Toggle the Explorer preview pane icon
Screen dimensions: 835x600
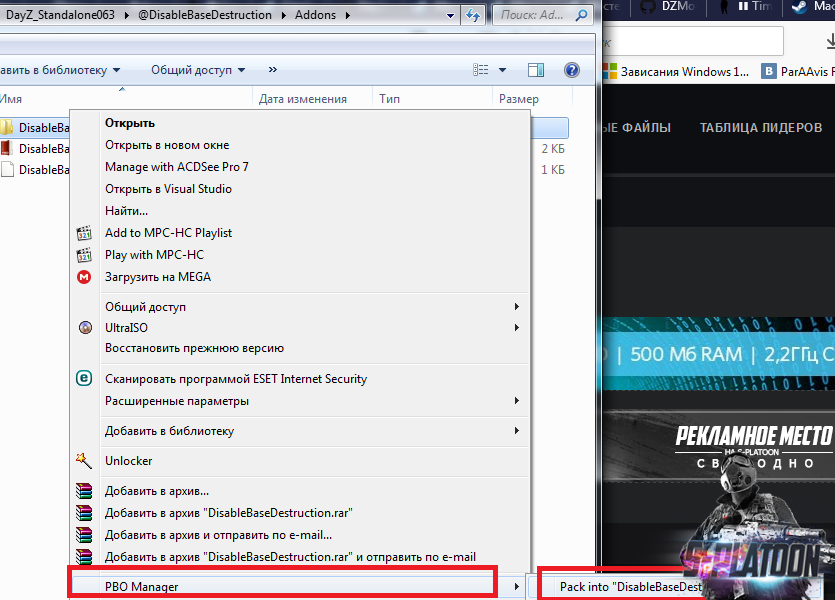tap(536, 70)
